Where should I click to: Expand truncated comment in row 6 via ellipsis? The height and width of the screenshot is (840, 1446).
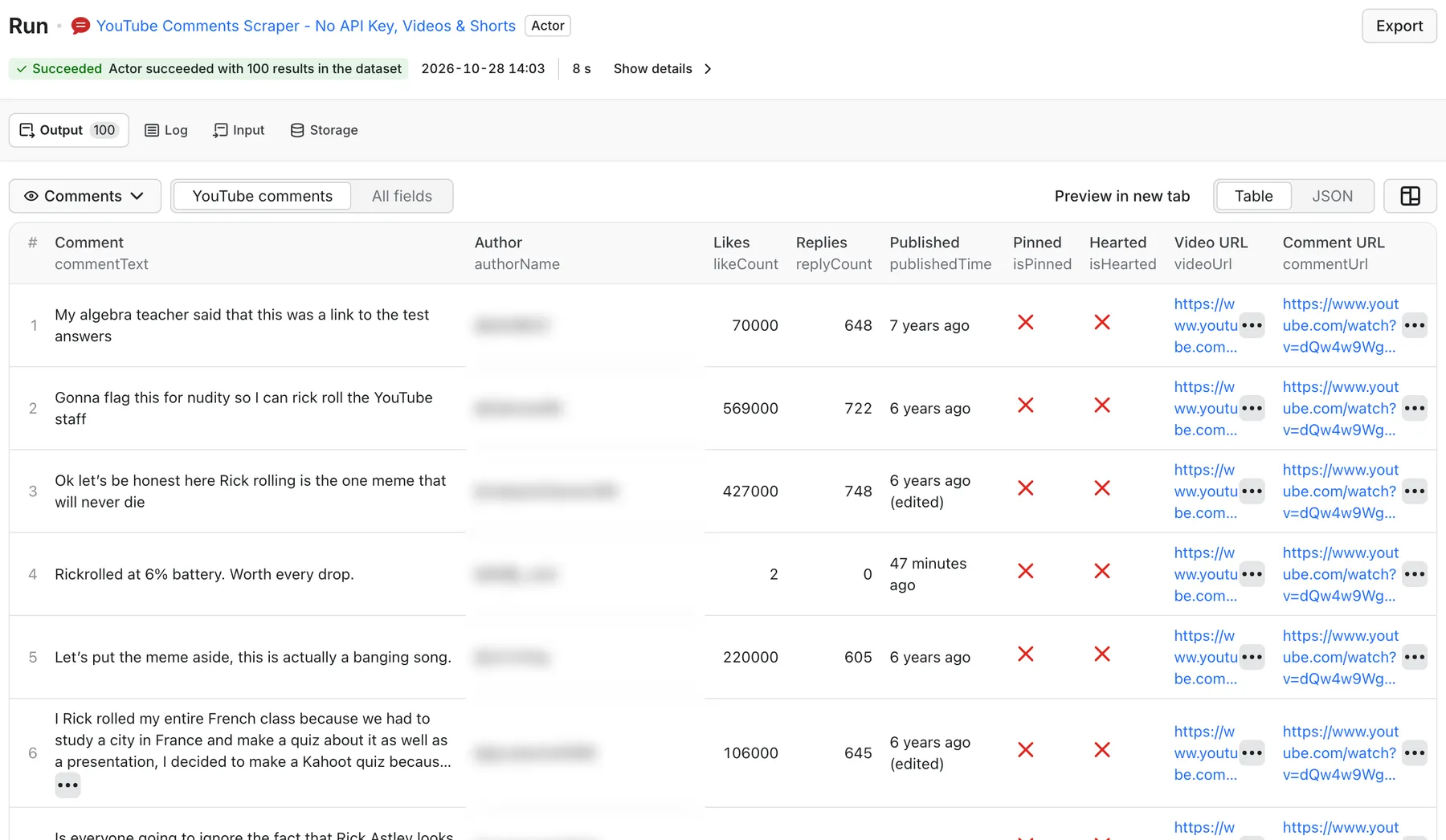(x=67, y=785)
